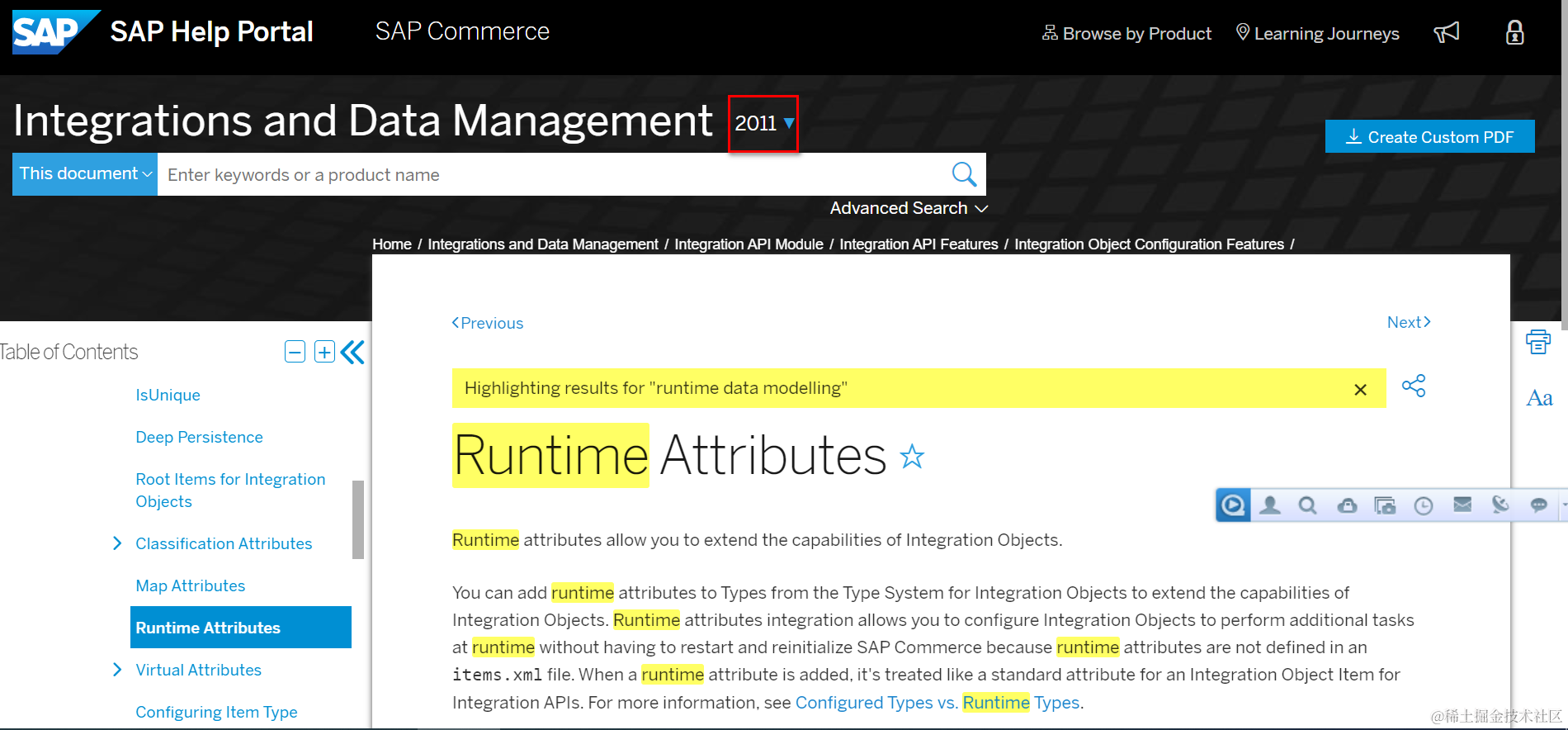Click Integration API Module breadcrumb
The height and width of the screenshot is (730, 1568).
749,244
